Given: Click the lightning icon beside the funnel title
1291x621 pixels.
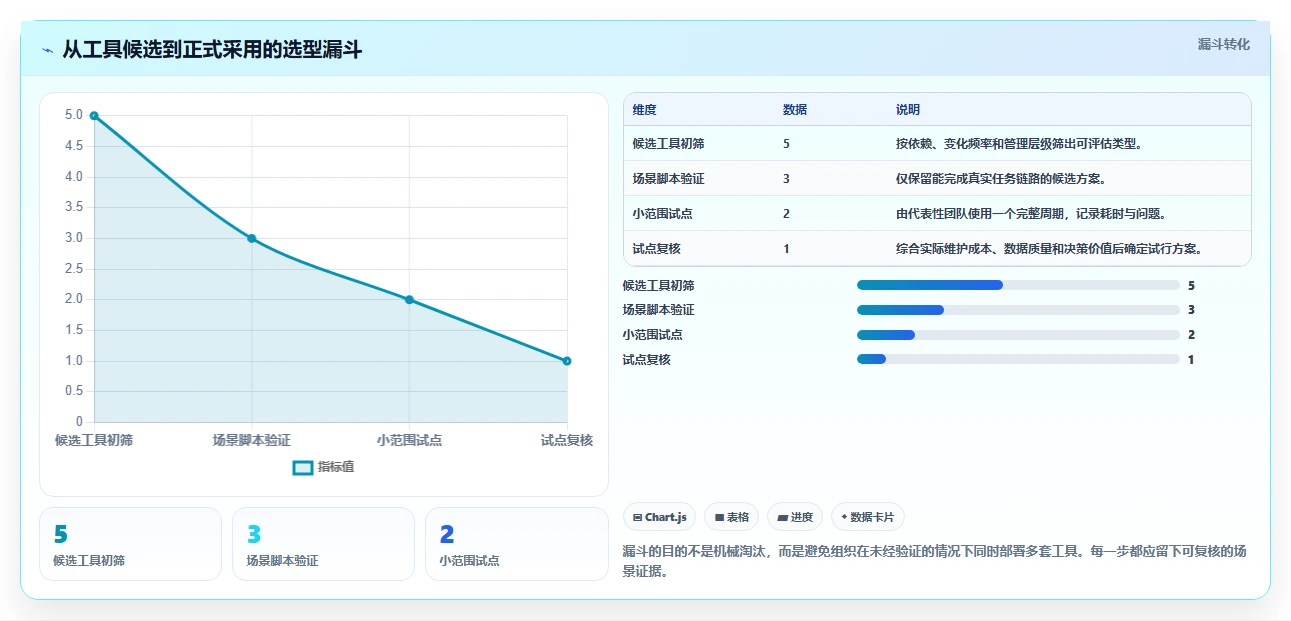Looking at the screenshot, I should [47, 50].
